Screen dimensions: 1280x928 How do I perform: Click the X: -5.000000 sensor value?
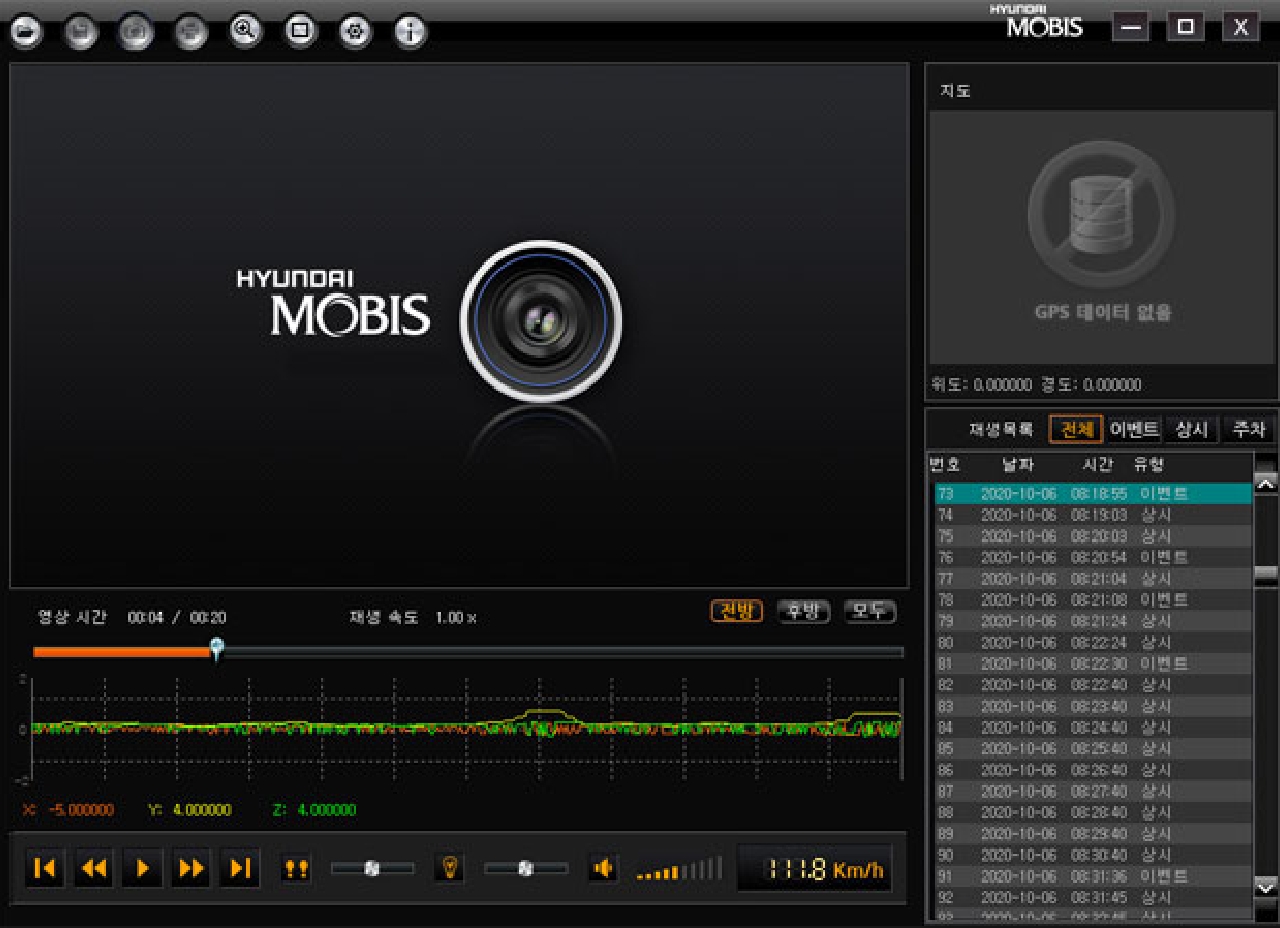(x=68, y=810)
